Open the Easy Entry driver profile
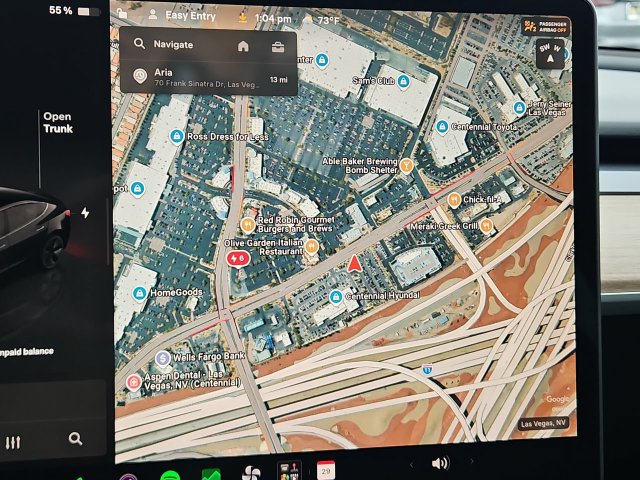 (x=182, y=16)
